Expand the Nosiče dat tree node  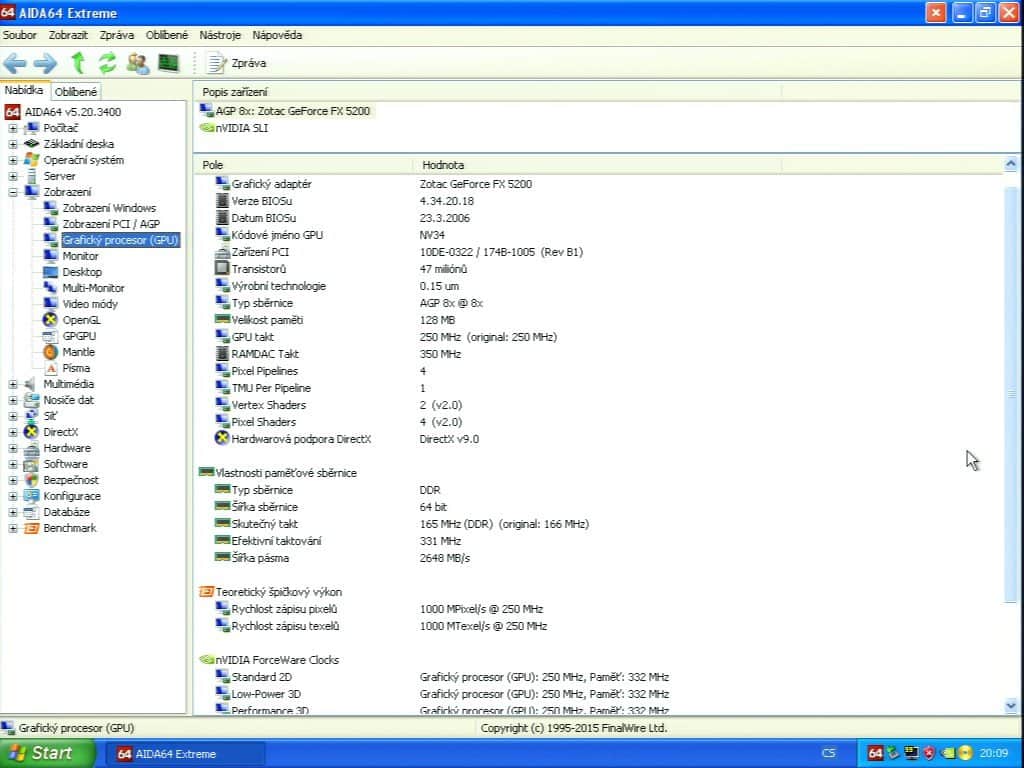pyautogui.click(x=12, y=400)
